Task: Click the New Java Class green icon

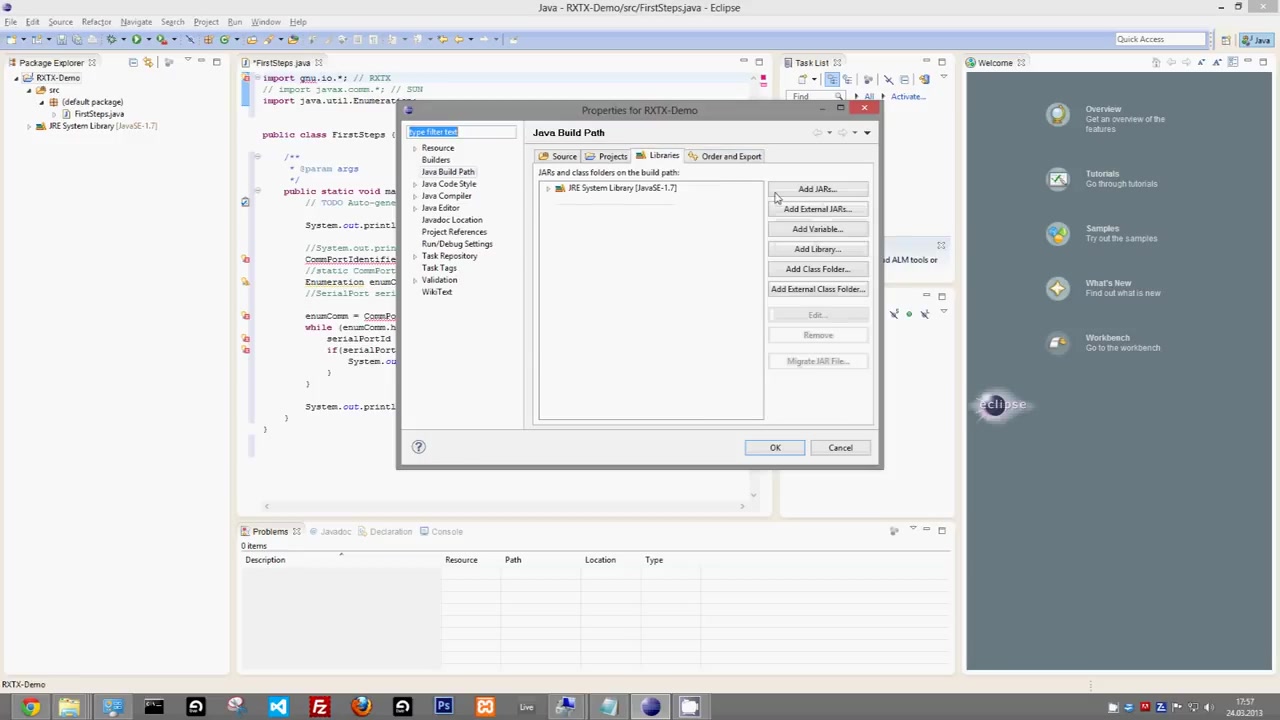Action: [224, 39]
